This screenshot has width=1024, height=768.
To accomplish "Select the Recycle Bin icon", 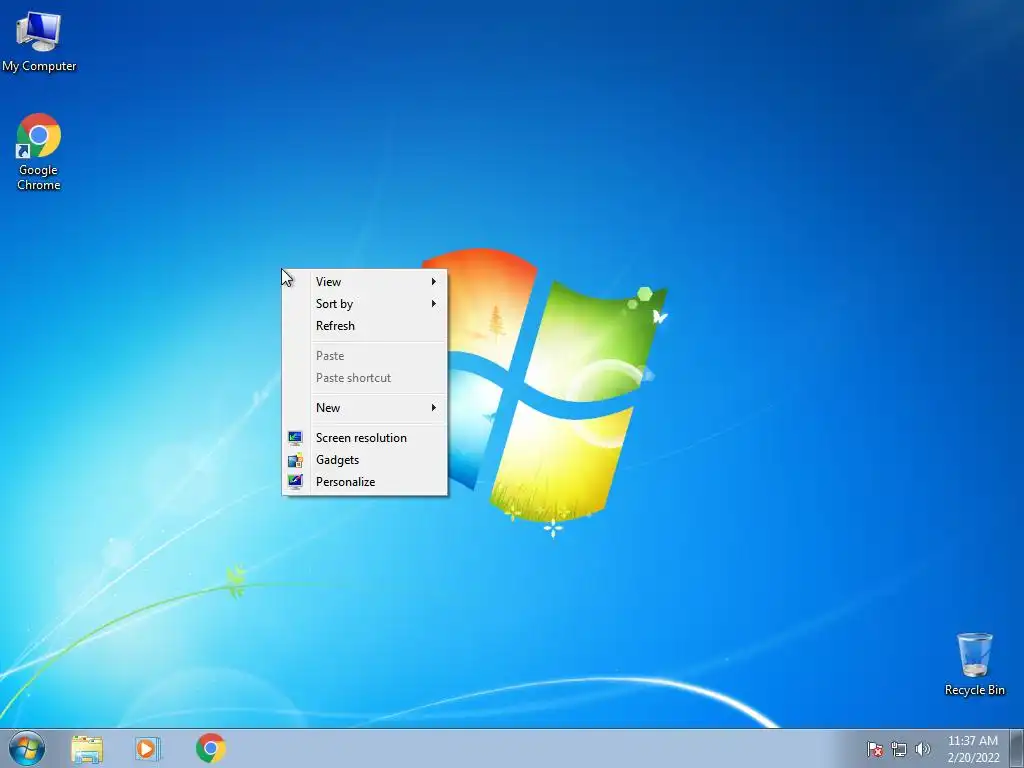I will point(974,664).
